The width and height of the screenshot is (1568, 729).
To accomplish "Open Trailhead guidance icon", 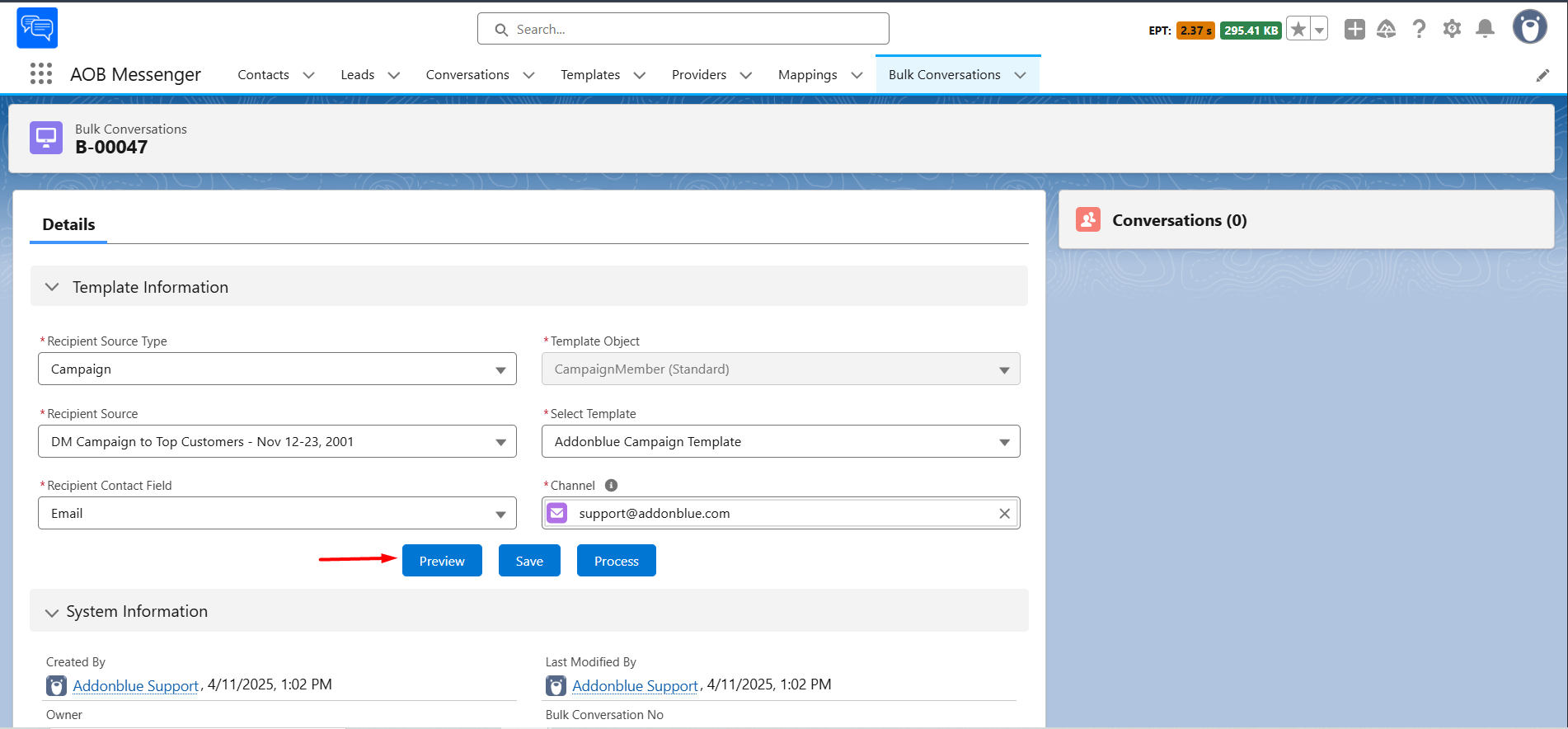I will (x=1387, y=30).
